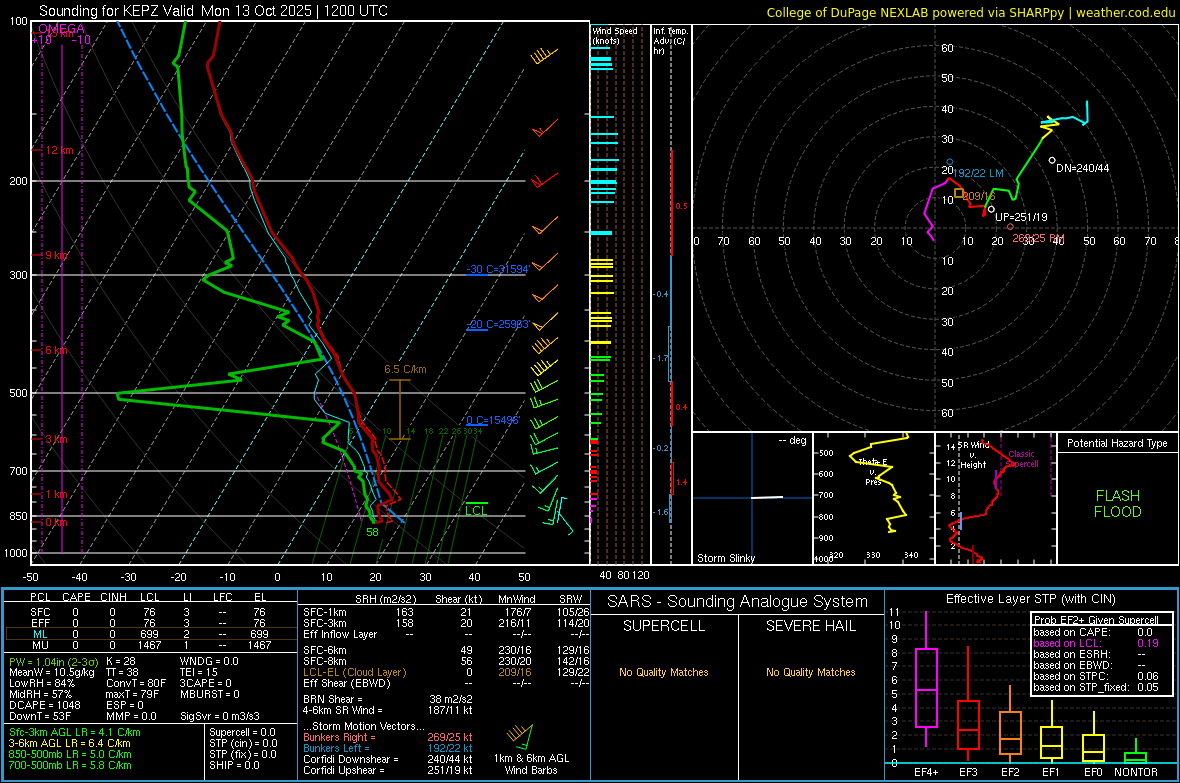The width and height of the screenshot is (1180, 783).
Task: Open the weather.cod.edu NEXLAB credit text
Action: (970, 12)
